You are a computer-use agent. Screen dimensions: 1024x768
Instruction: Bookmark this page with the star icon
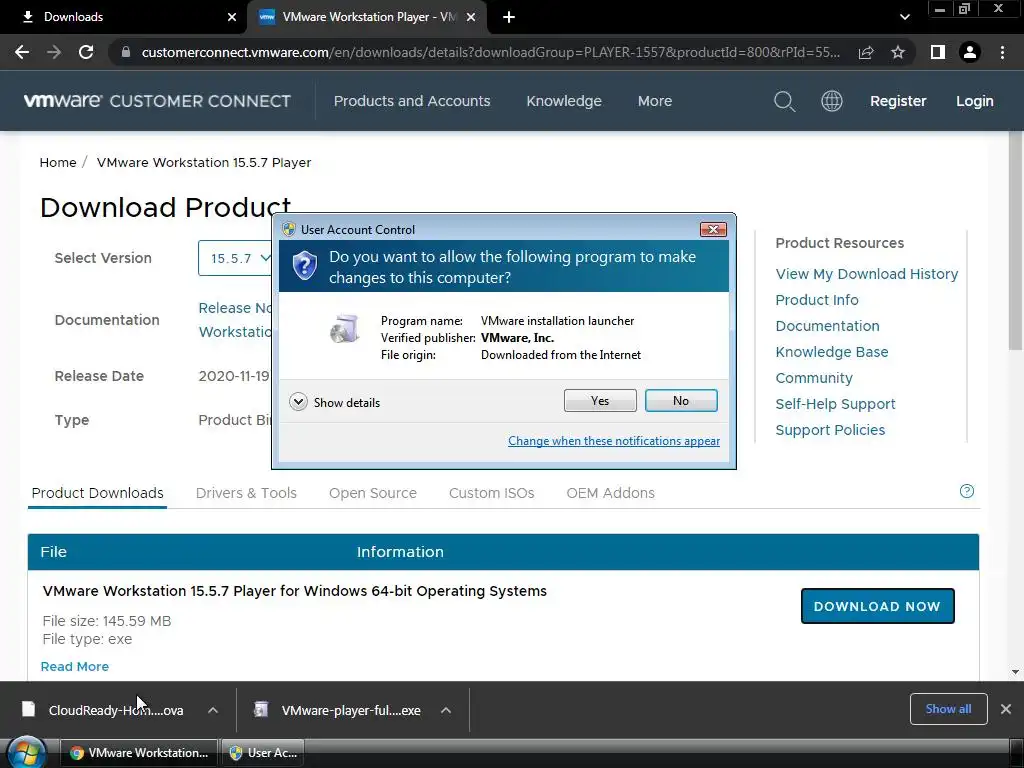click(x=898, y=52)
